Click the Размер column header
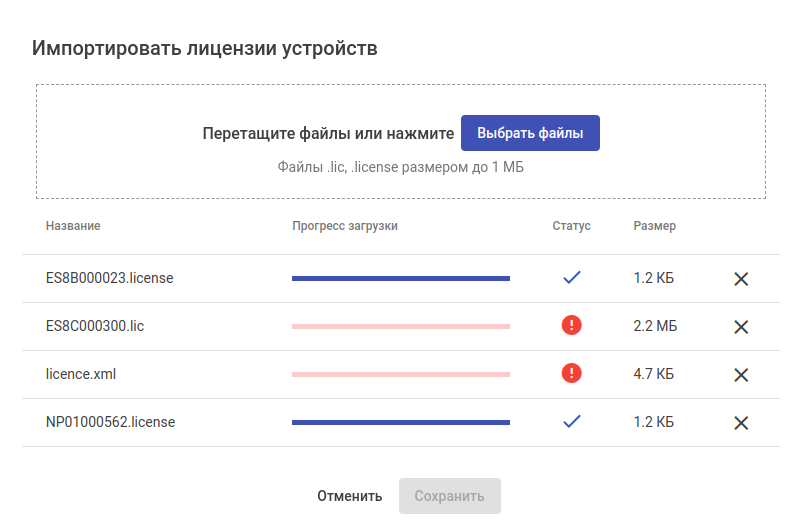 pos(654,226)
